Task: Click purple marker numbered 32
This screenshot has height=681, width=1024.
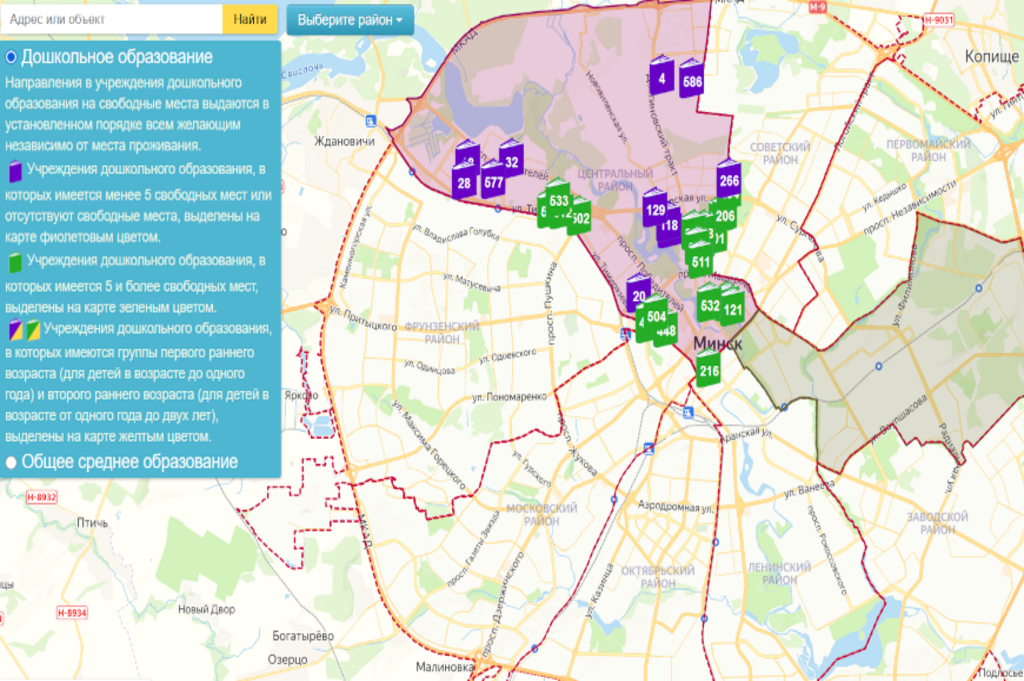Action: 511,160
